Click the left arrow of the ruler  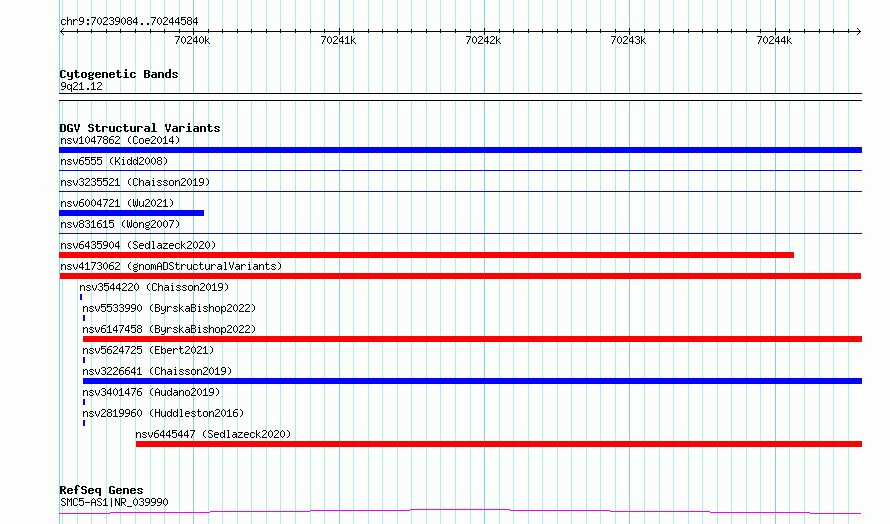[x=62, y=32]
